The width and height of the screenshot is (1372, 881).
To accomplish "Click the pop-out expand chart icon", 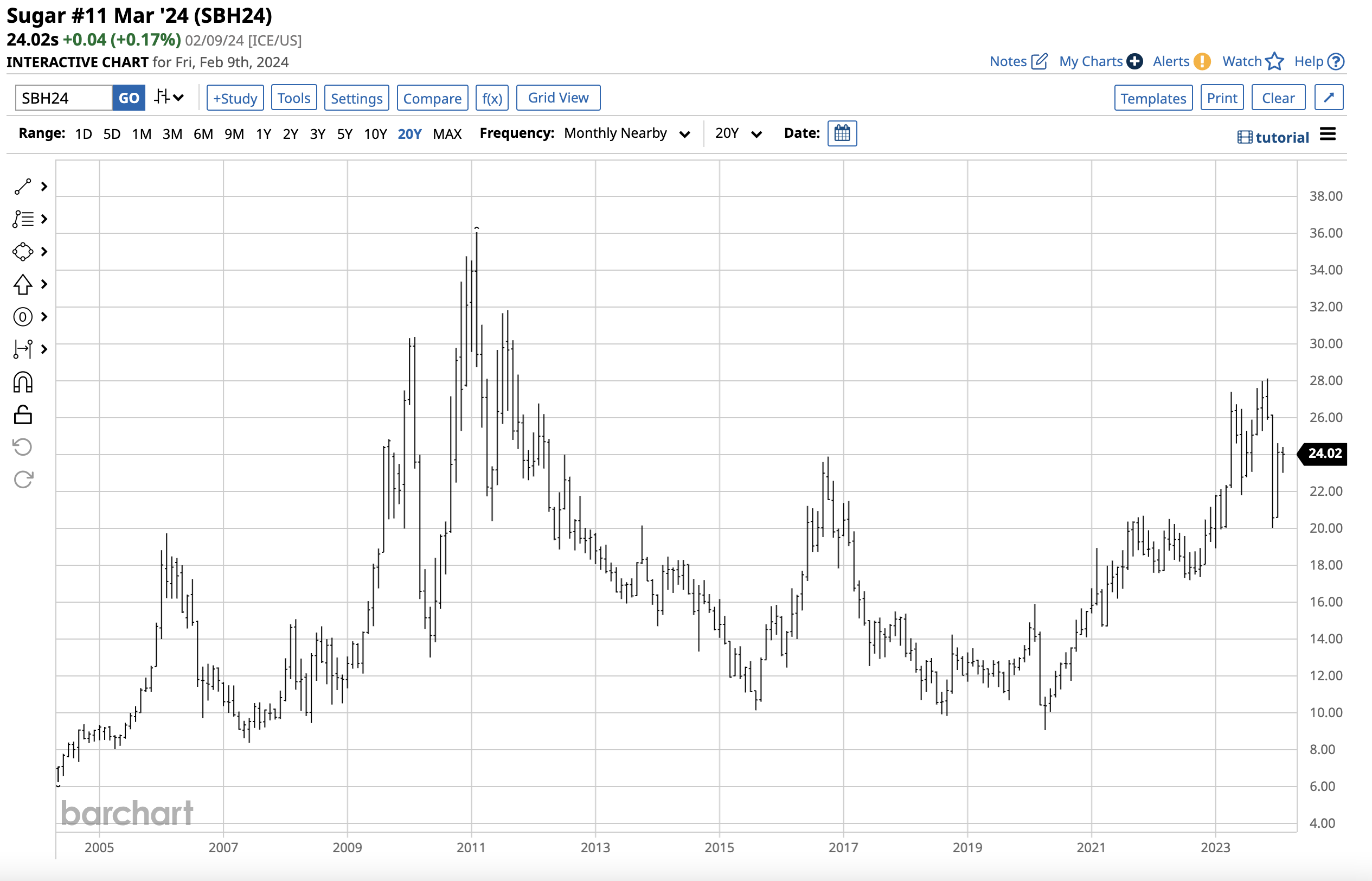I will click(x=1329, y=97).
